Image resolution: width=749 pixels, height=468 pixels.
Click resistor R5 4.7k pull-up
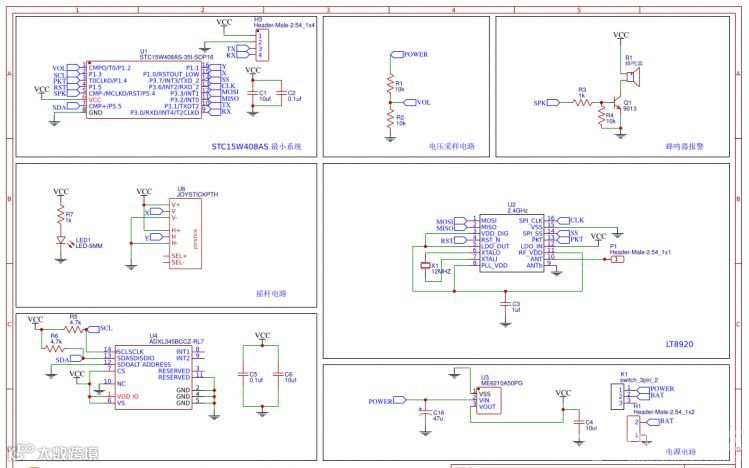pyautogui.click(x=73, y=329)
